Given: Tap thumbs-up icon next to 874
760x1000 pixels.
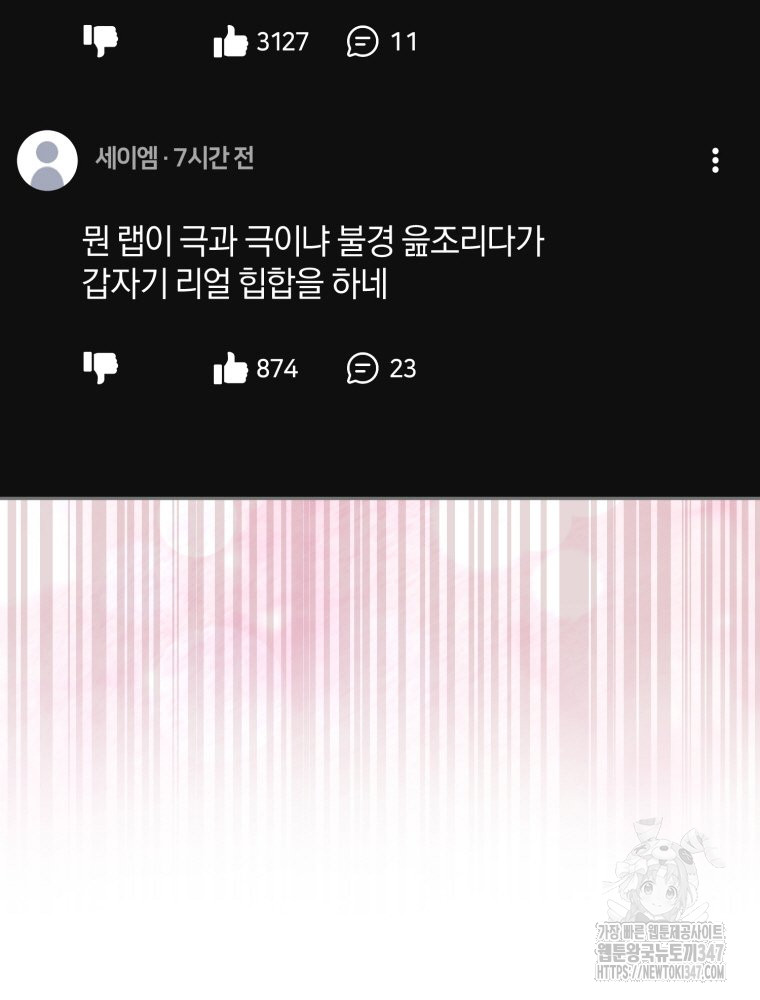Looking at the screenshot, I should click(230, 368).
